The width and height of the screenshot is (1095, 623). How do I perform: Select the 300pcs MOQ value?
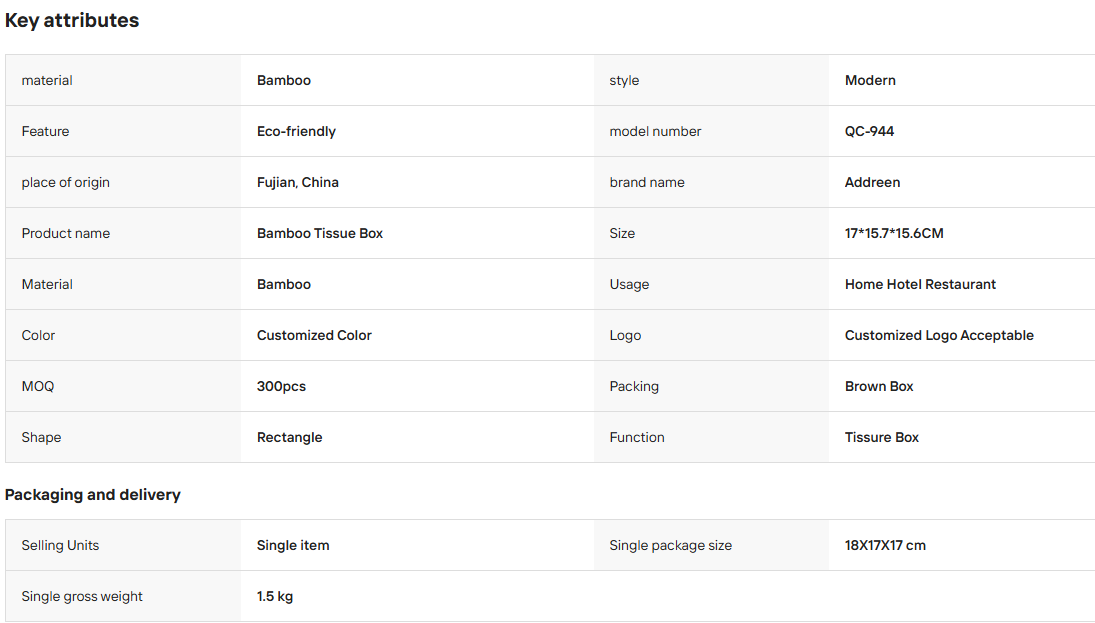coord(281,386)
